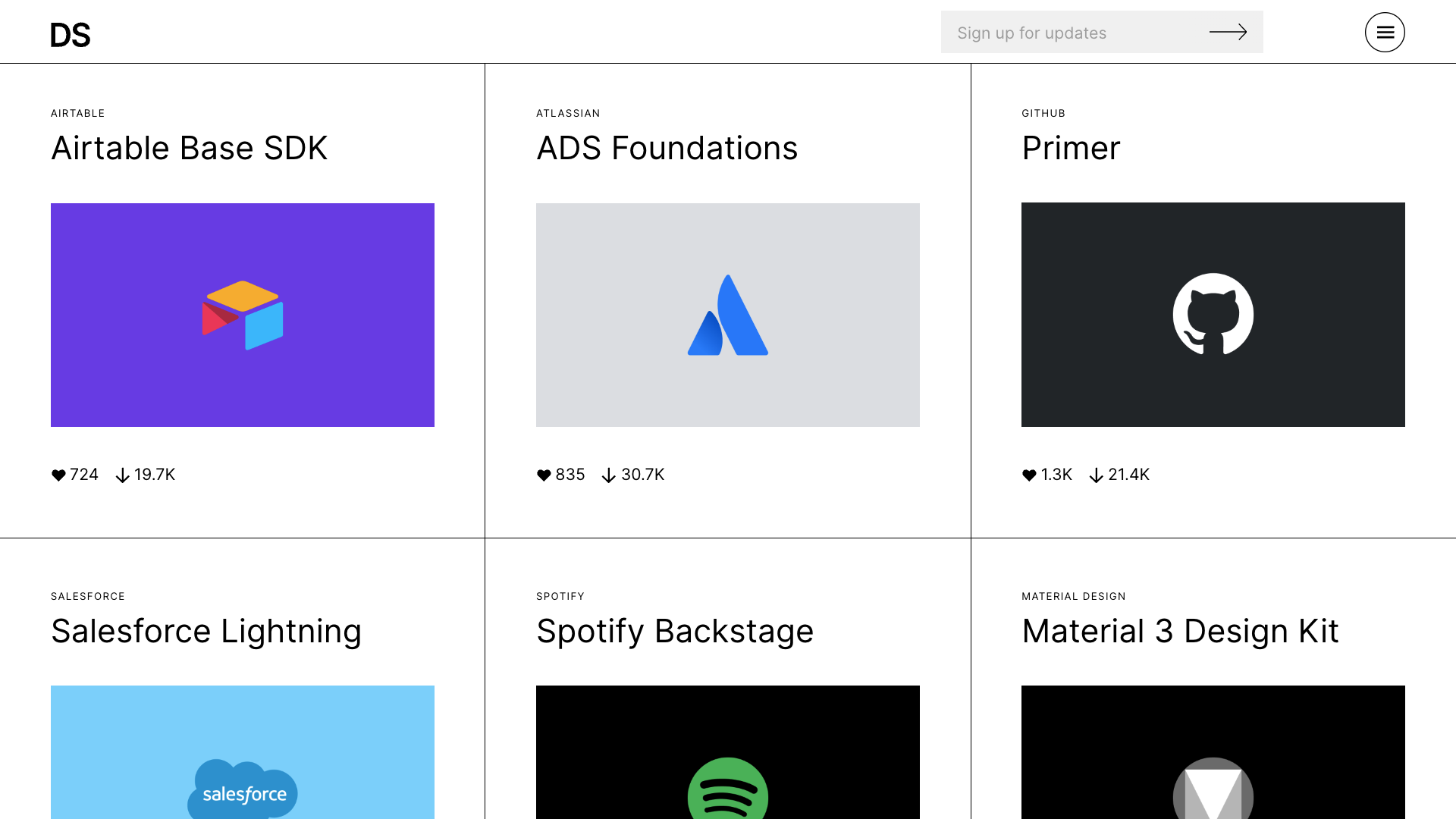Open the Spotify logo thumbnail
Screen dimensions: 1456x819
click(728, 752)
